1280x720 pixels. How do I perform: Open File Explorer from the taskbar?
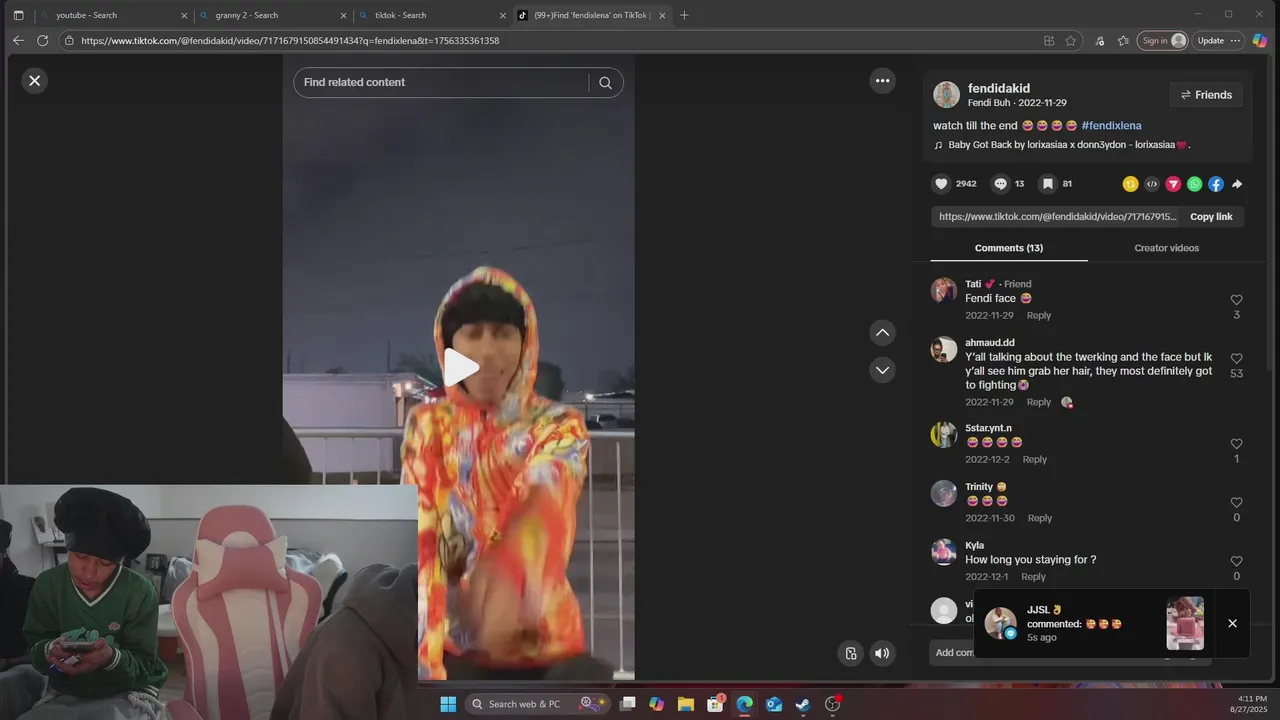coord(686,704)
